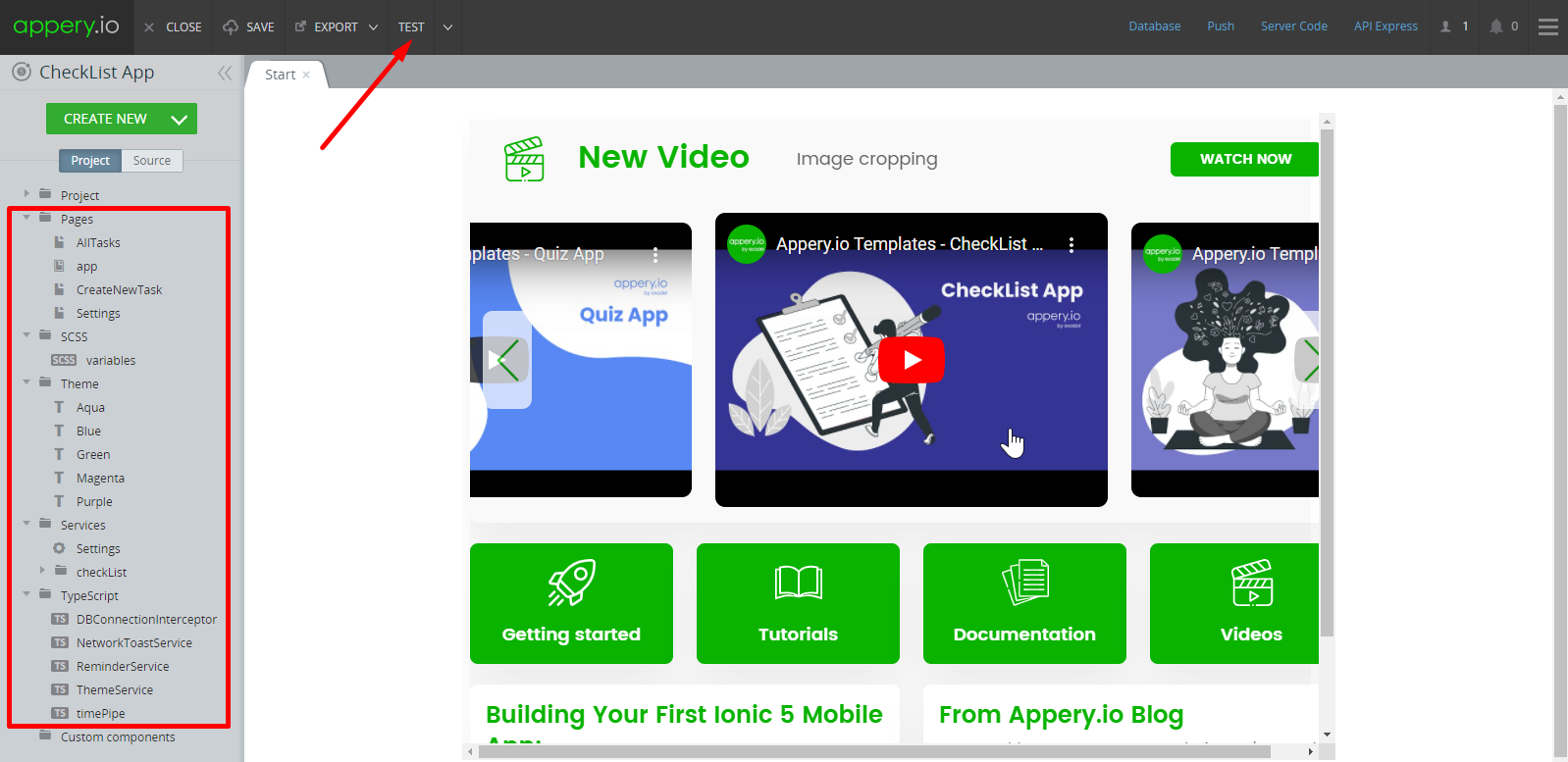This screenshot has width=1568, height=762.
Task: Open the Documentation tile
Action: 1024,603
